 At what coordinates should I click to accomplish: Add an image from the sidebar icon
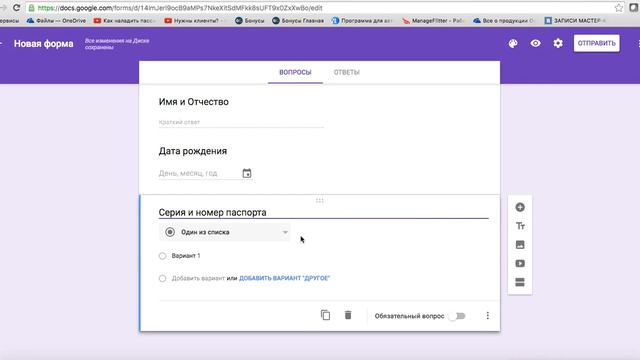520,244
